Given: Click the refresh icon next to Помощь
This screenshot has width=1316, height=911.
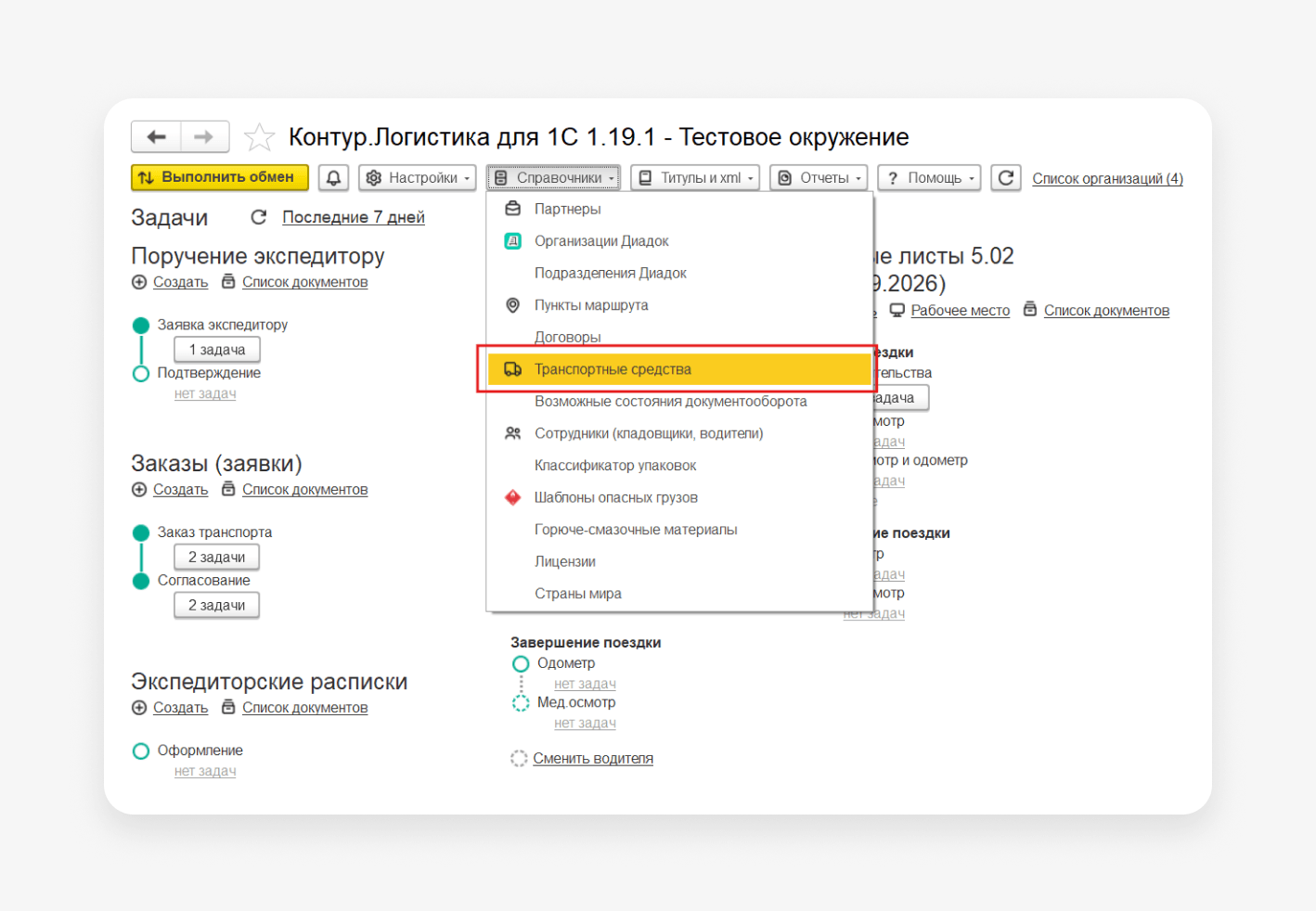Looking at the screenshot, I should pyautogui.click(x=1006, y=178).
